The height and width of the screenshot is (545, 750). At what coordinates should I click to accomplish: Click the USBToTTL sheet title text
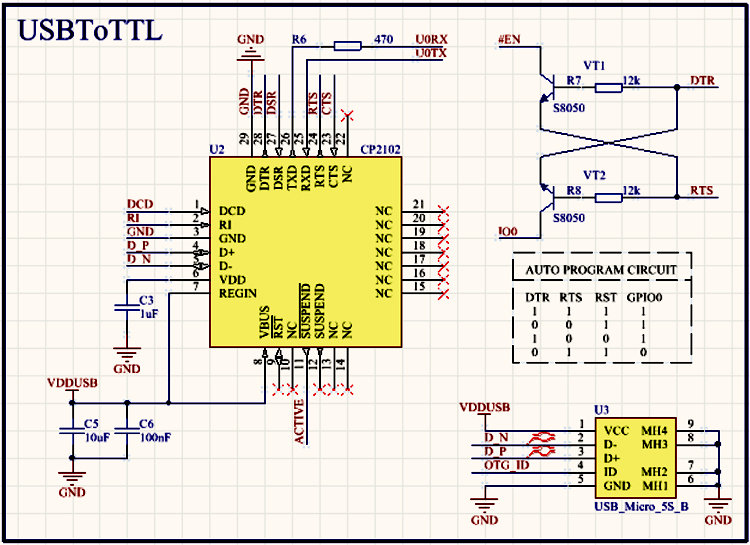(90, 30)
